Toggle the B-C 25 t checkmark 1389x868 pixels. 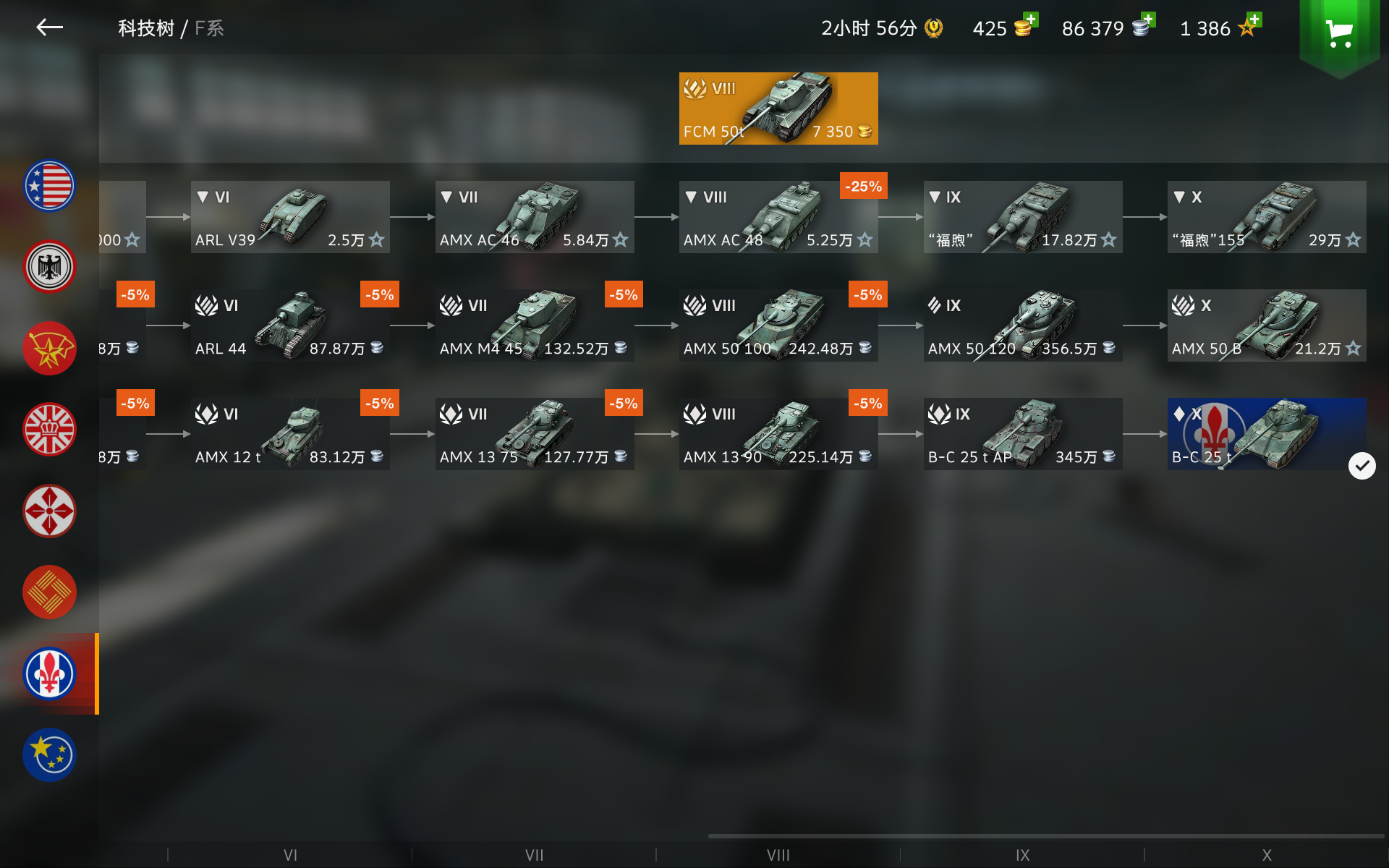tap(1362, 466)
